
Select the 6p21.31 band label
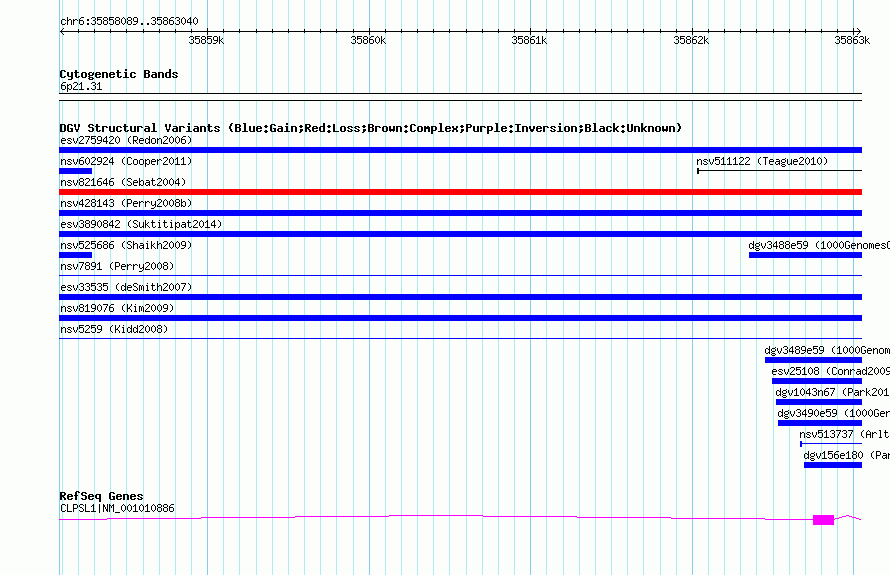pos(81,86)
